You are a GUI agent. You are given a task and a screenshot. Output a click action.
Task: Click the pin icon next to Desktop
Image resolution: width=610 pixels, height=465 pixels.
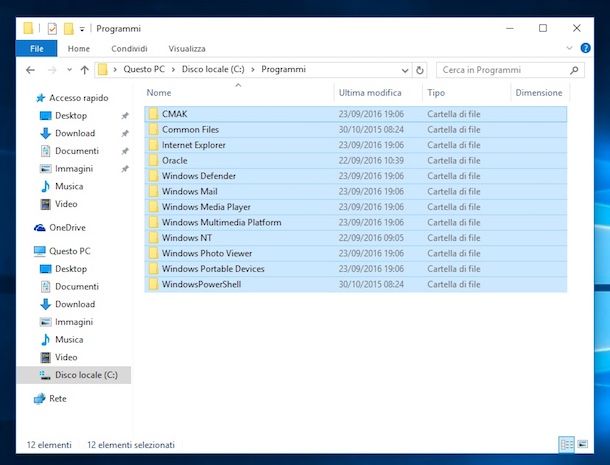[x=125, y=116]
